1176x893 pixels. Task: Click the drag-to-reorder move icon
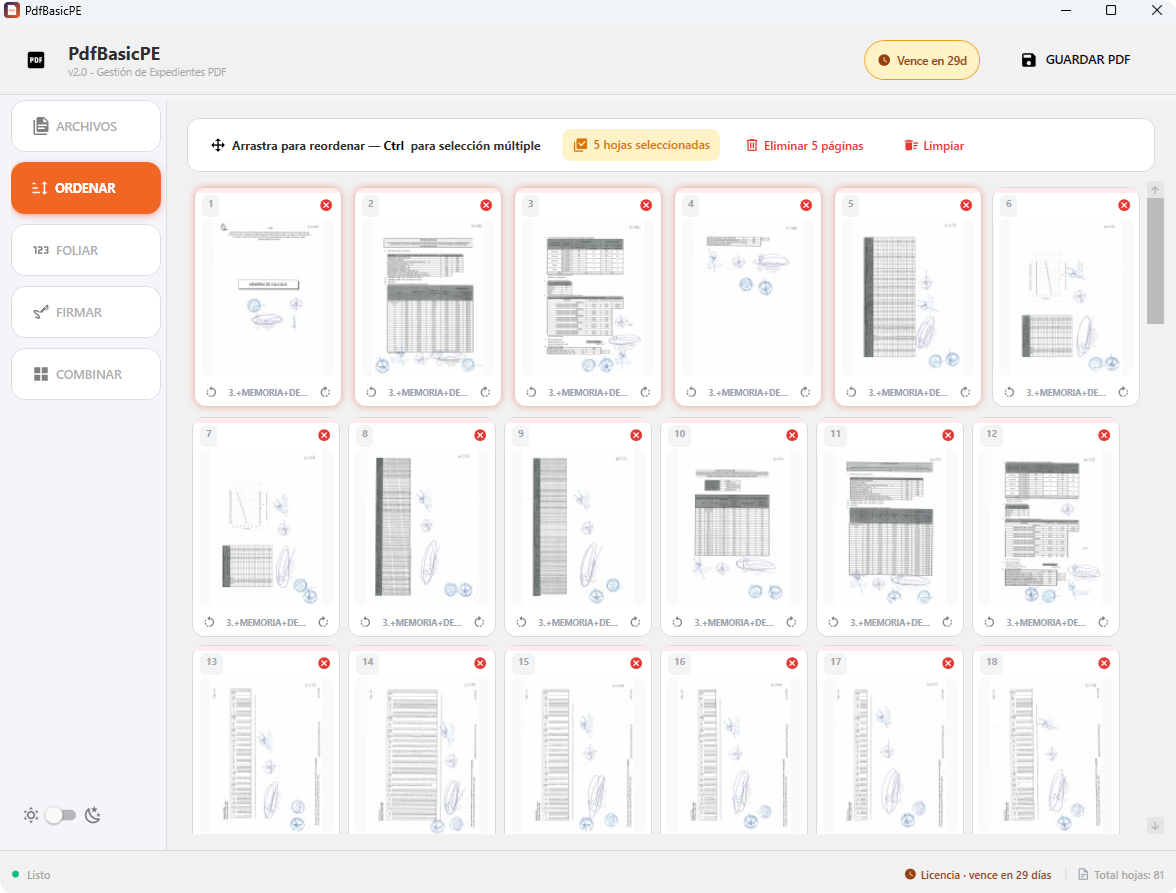click(x=218, y=145)
